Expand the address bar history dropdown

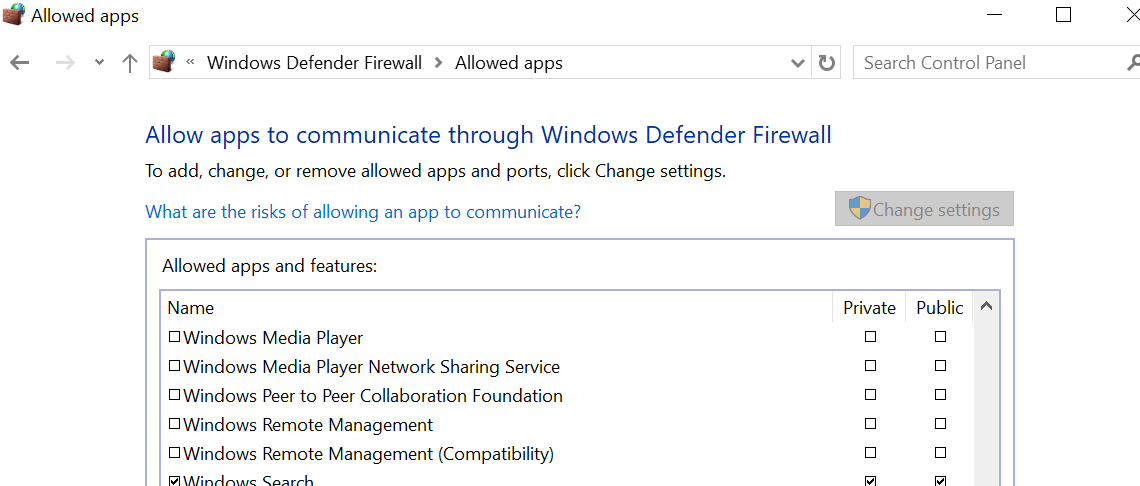click(x=797, y=63)
